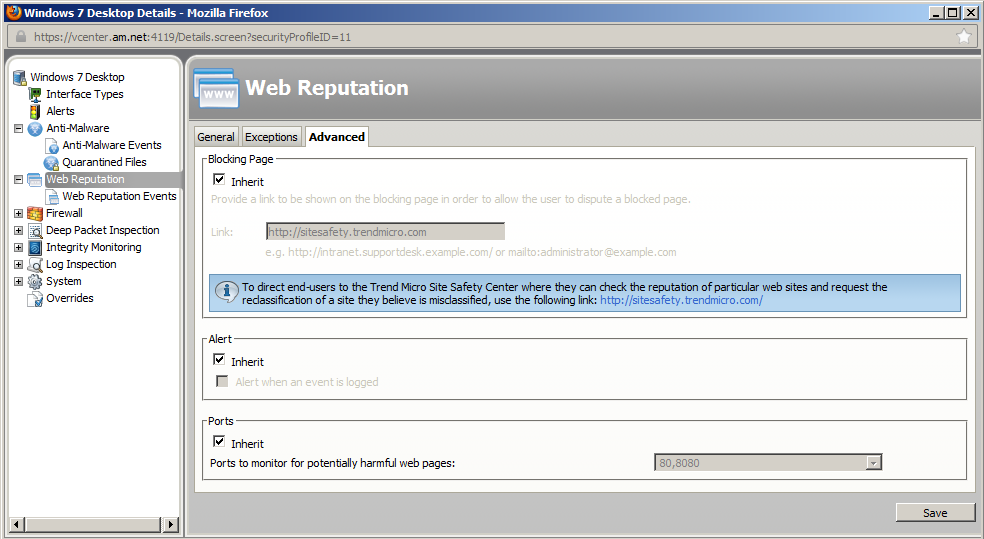
Task: Click the bookmark star in address bar
Action: 964,37
